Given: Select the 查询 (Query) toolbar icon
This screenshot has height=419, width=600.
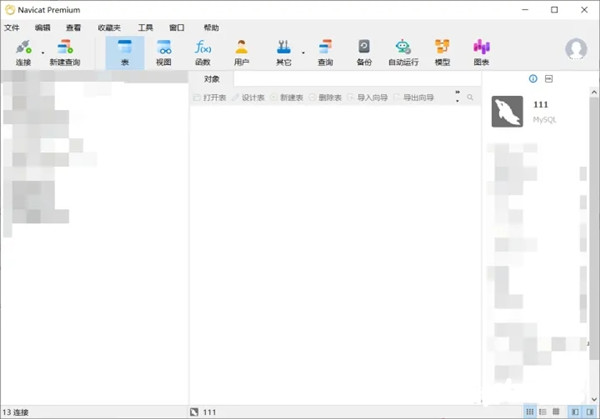Looking at the screenshot, I should pyautogui.click(x=325, y=52).
